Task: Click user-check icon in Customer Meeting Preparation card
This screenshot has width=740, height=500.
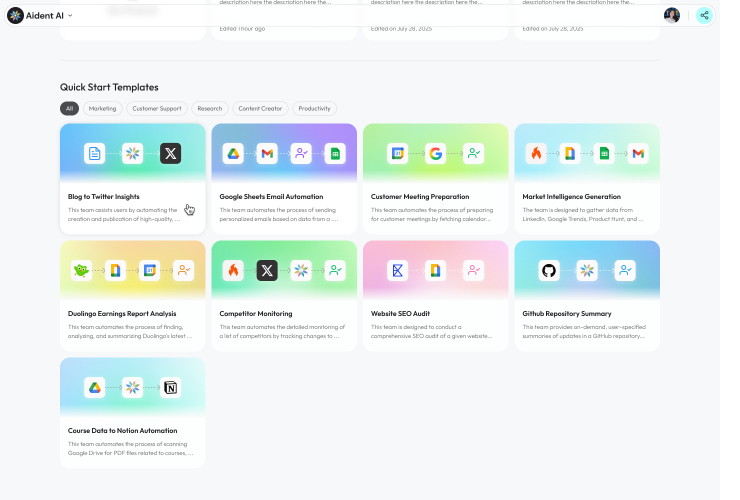Action: point(473,153)
